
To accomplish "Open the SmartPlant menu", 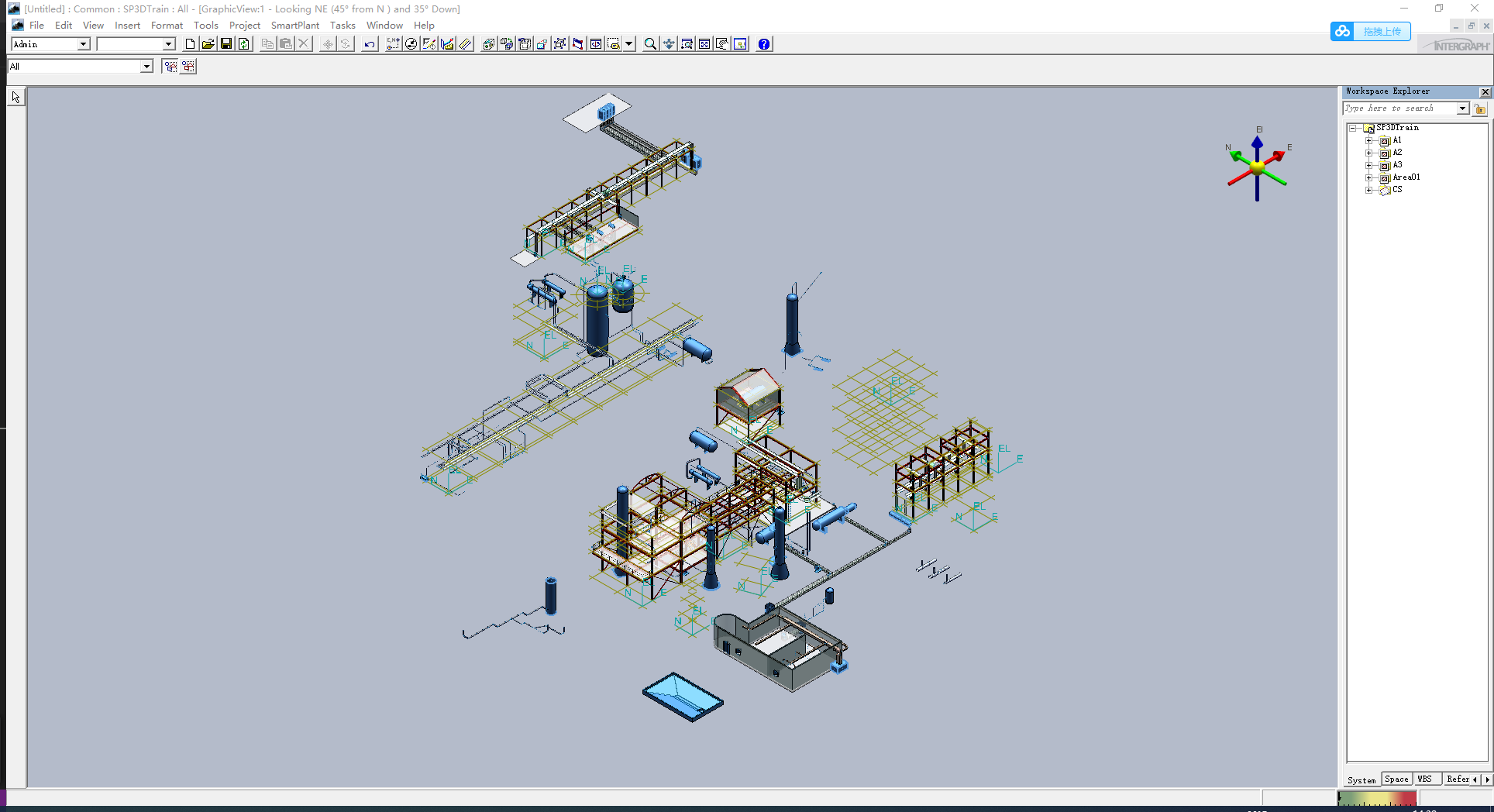I will pyautogui.click(x=294, y=25).
